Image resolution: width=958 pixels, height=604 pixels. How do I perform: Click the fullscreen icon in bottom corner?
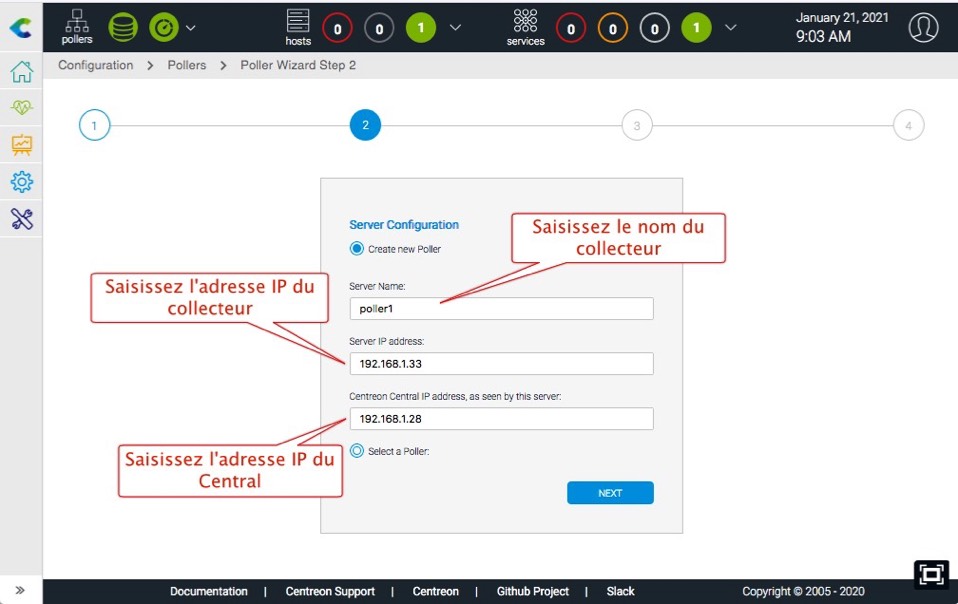tap(930, 574)
